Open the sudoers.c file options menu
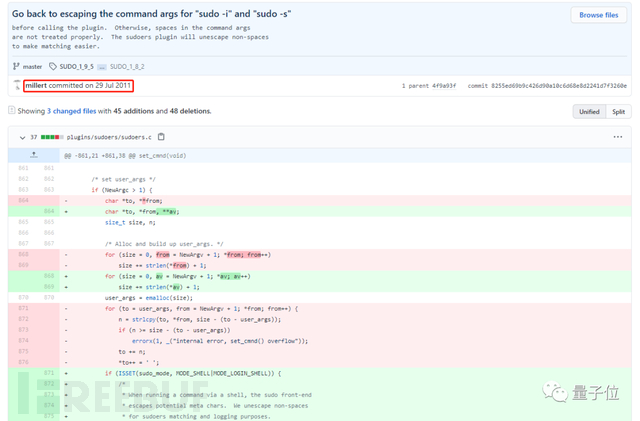The height and width of the screenshot is (421, 640). point(618,137)
